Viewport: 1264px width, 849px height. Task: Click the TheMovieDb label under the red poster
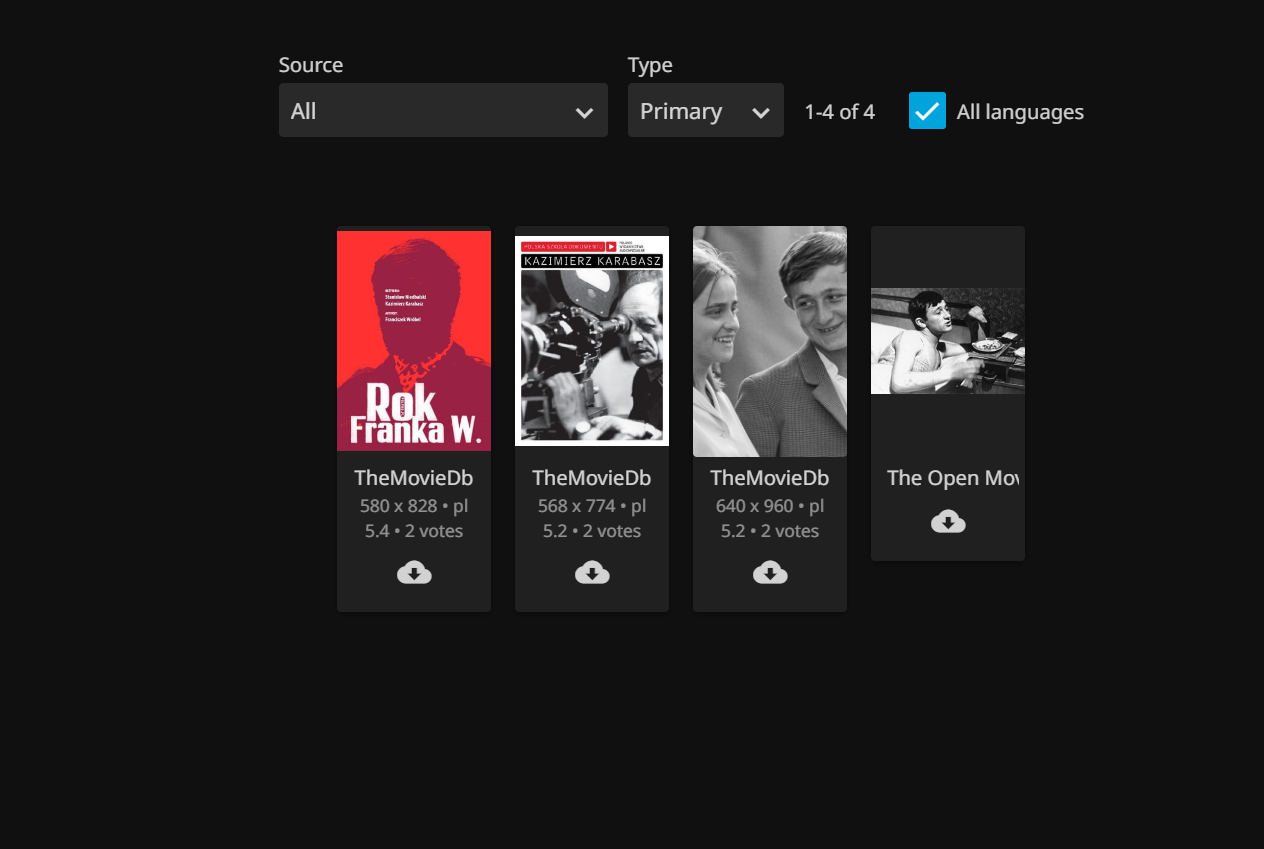(x=414, y=478)
